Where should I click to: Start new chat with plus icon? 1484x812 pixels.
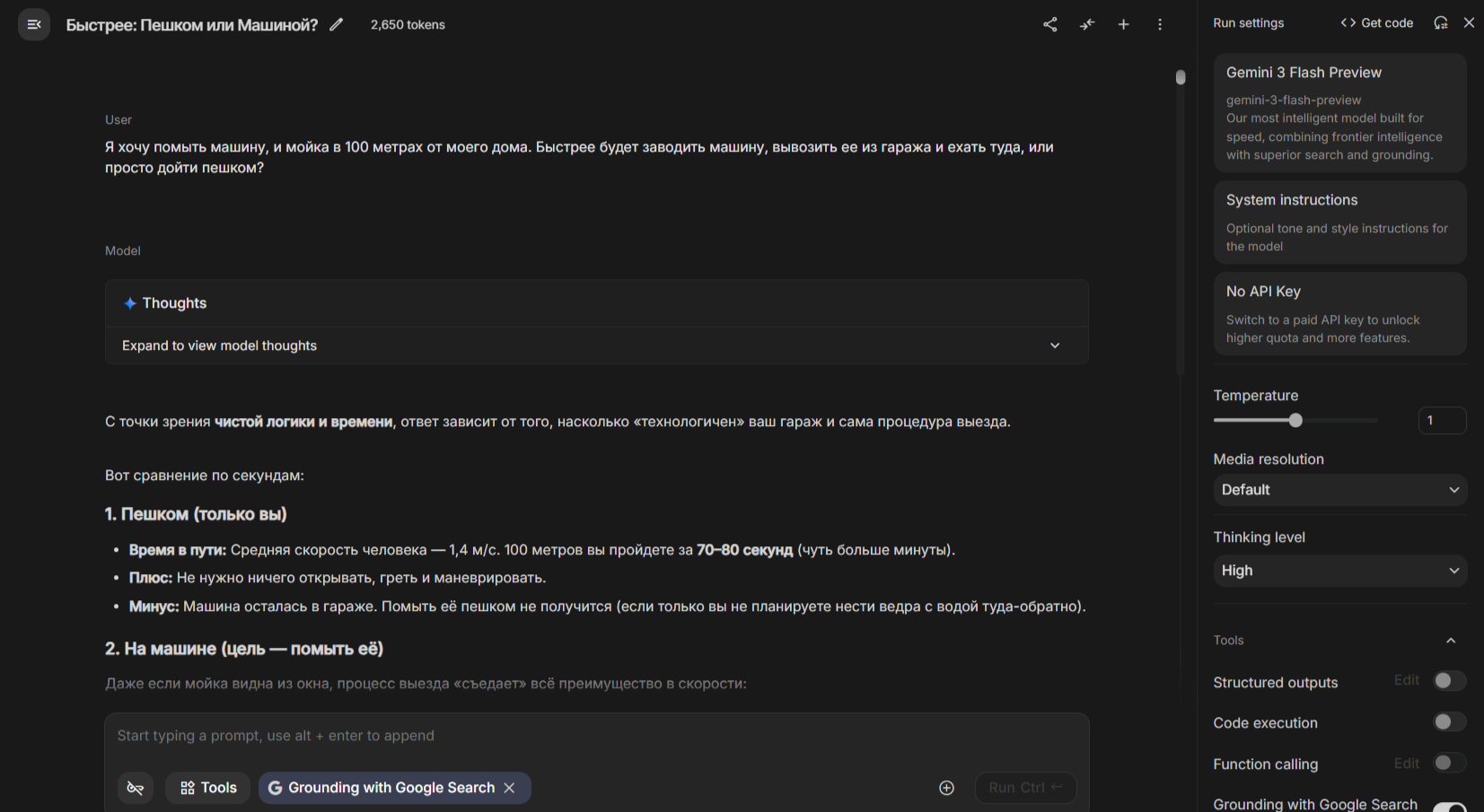(1123, 24)
